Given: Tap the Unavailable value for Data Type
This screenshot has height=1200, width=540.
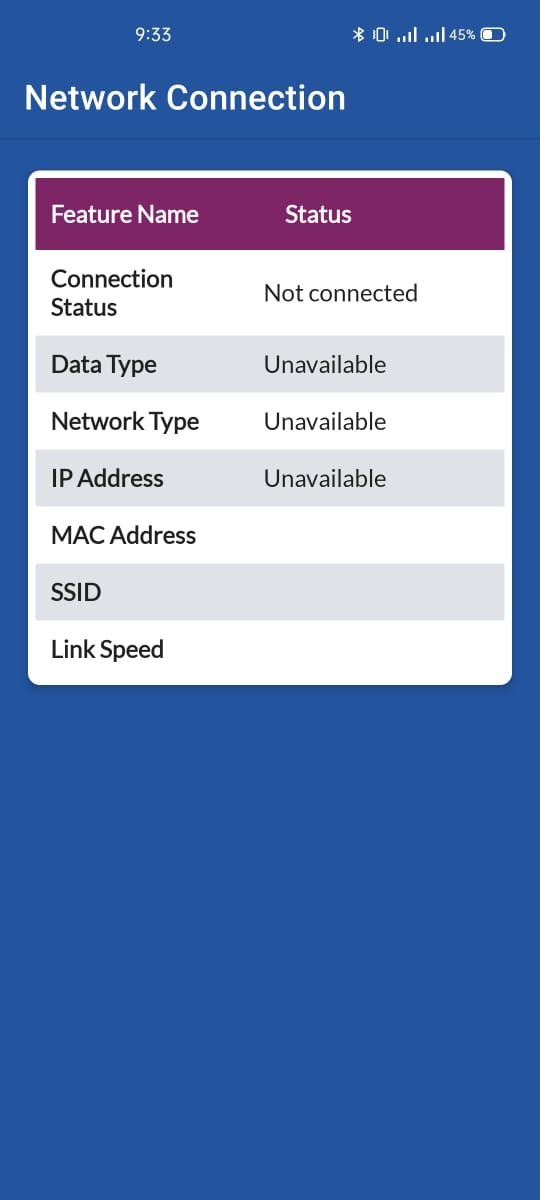Looking at the screenshot, I should pyautogui.click(x=325, y=365).
